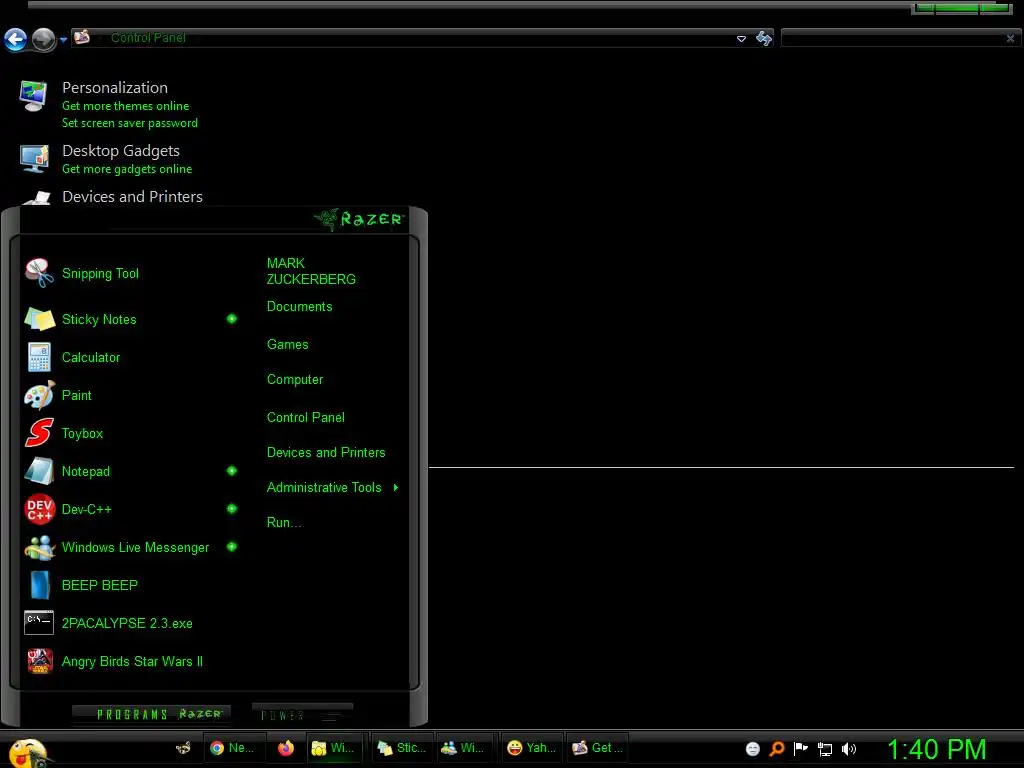Click the grey Forward arrow button

(43, 40)
